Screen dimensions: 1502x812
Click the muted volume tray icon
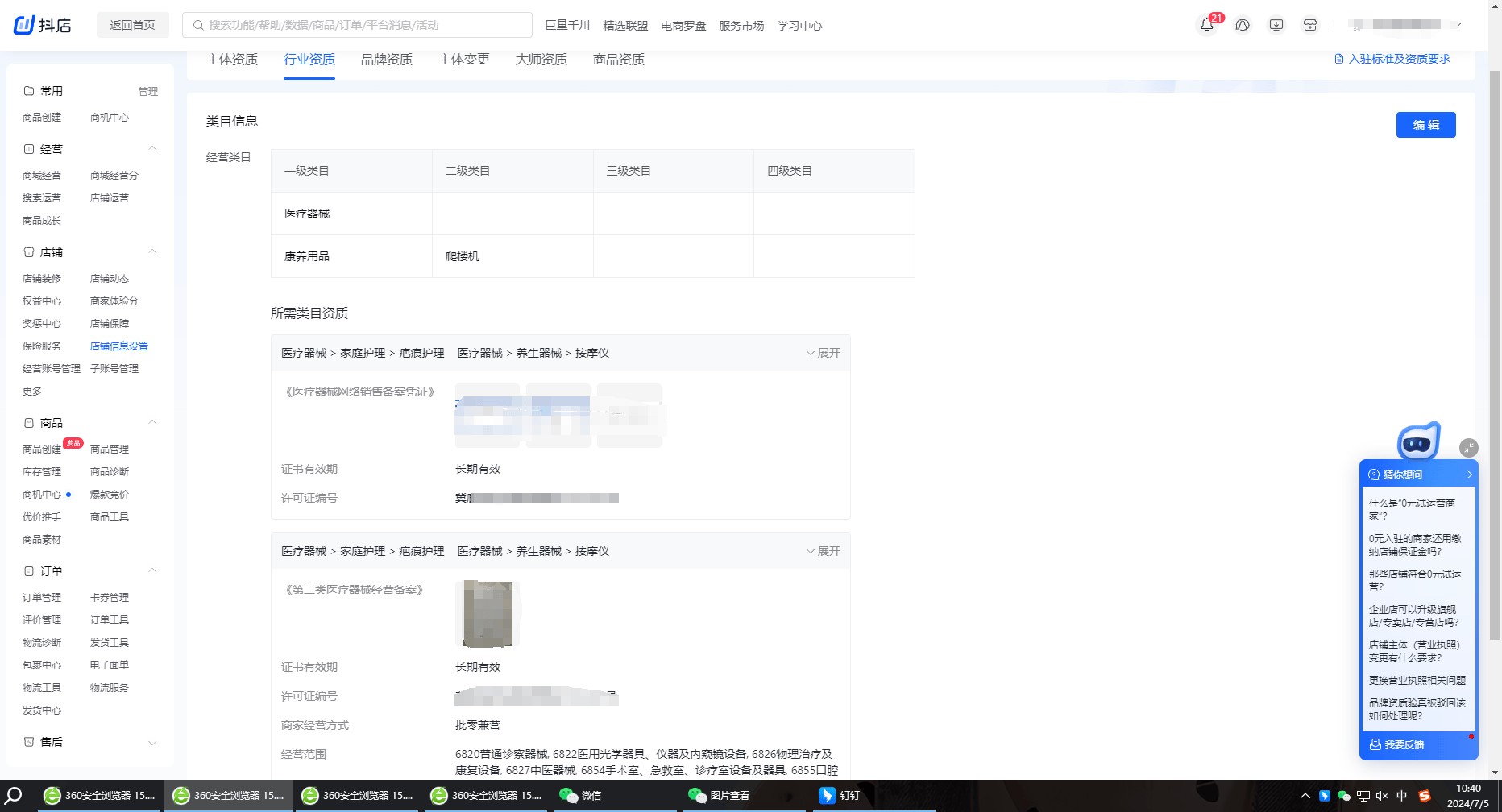[1382, 796]
